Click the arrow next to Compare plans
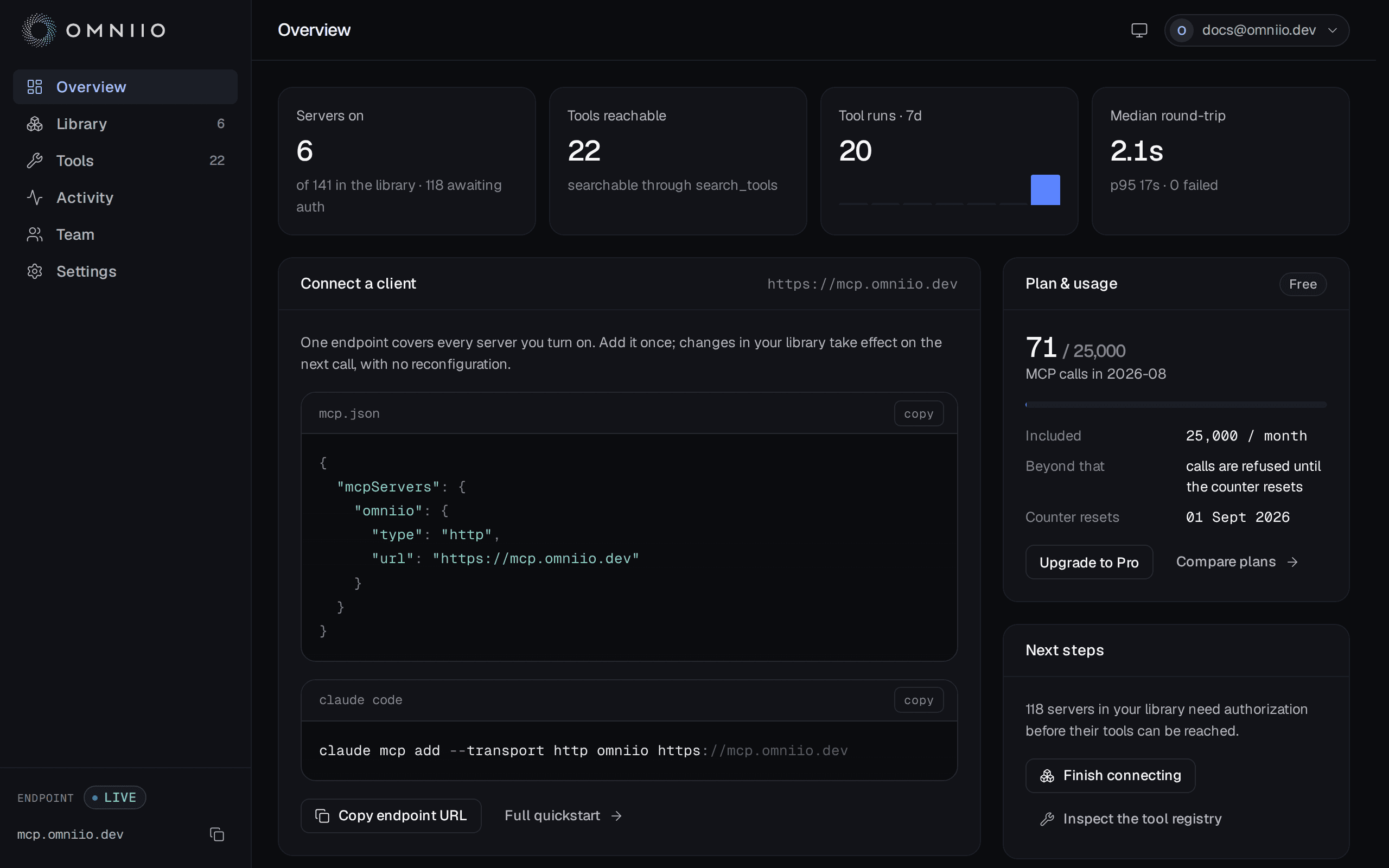The height and width of the screenshot is (868, 1389). 1292,562
